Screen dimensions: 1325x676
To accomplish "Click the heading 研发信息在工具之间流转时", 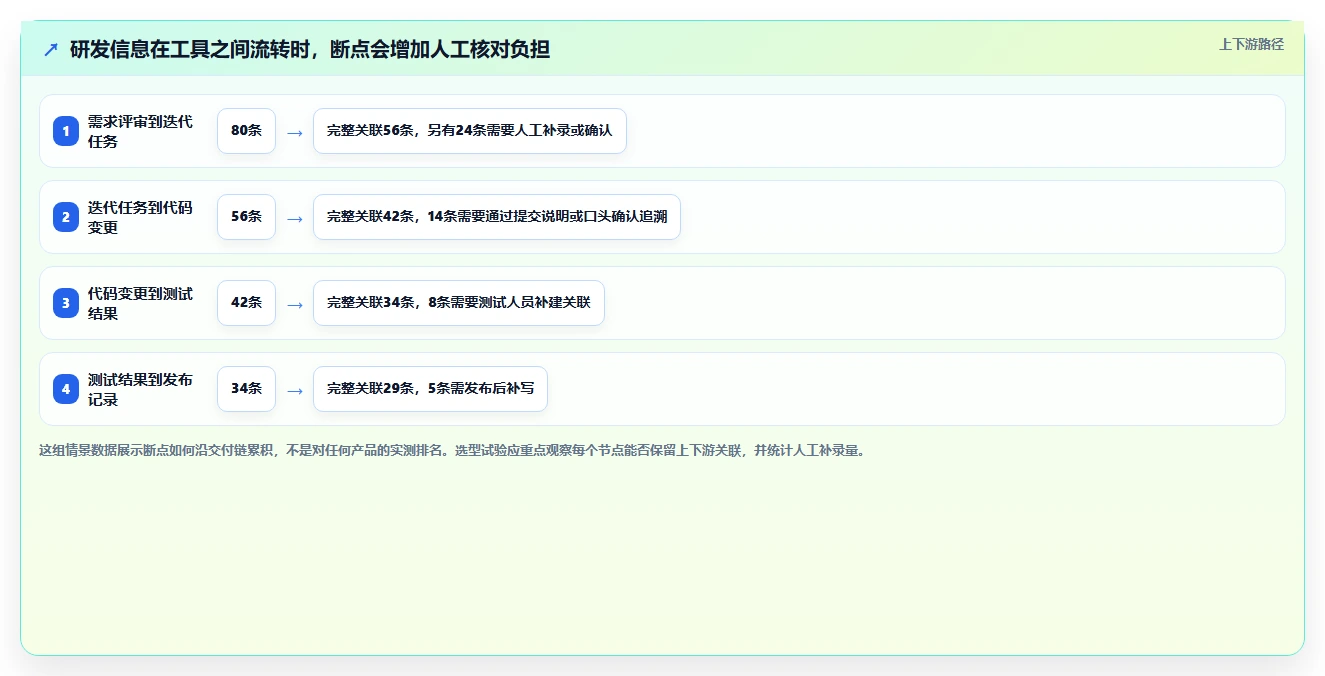I will 310,49.
